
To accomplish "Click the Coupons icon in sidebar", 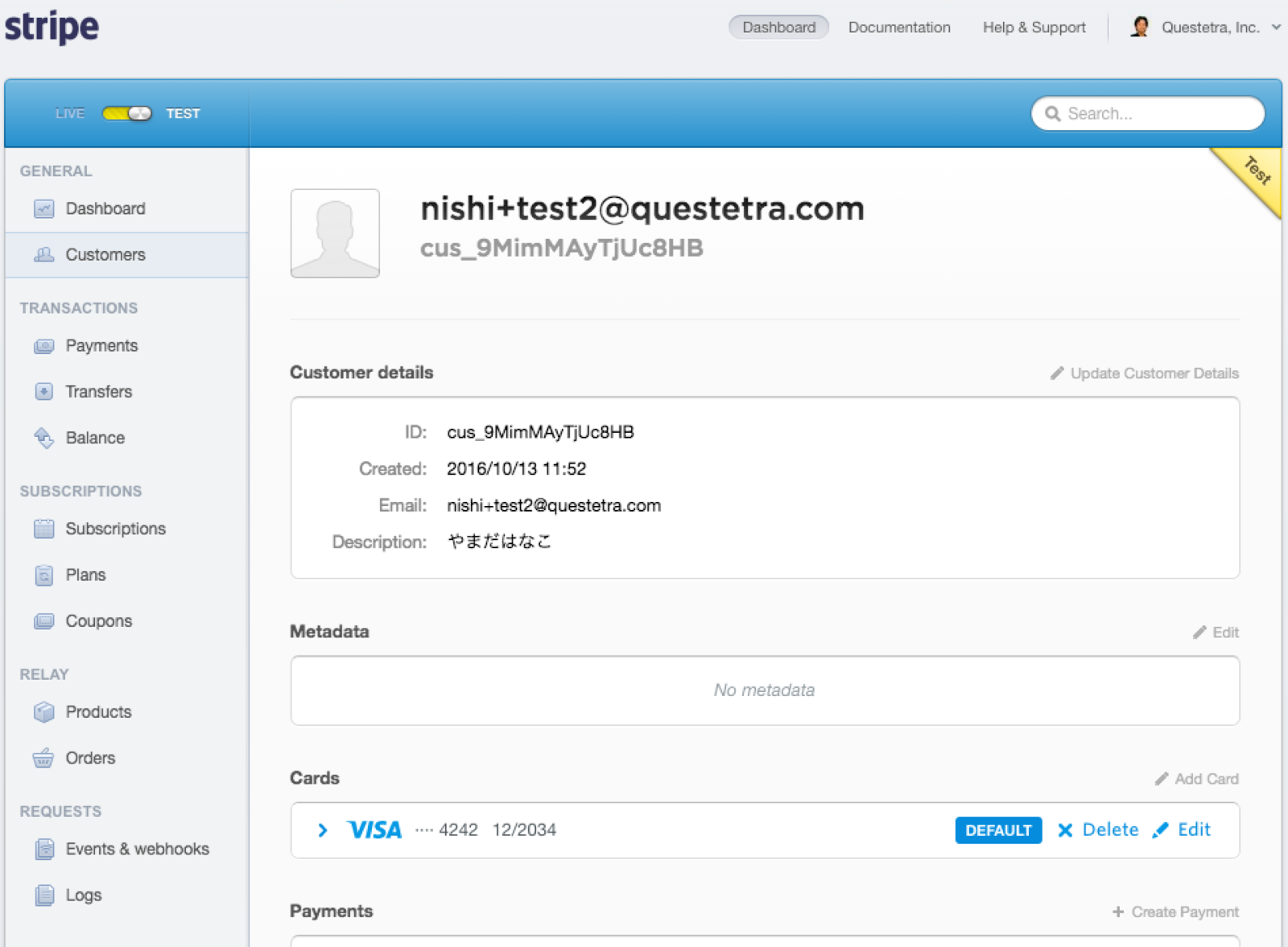I will [x=43, y=621].
